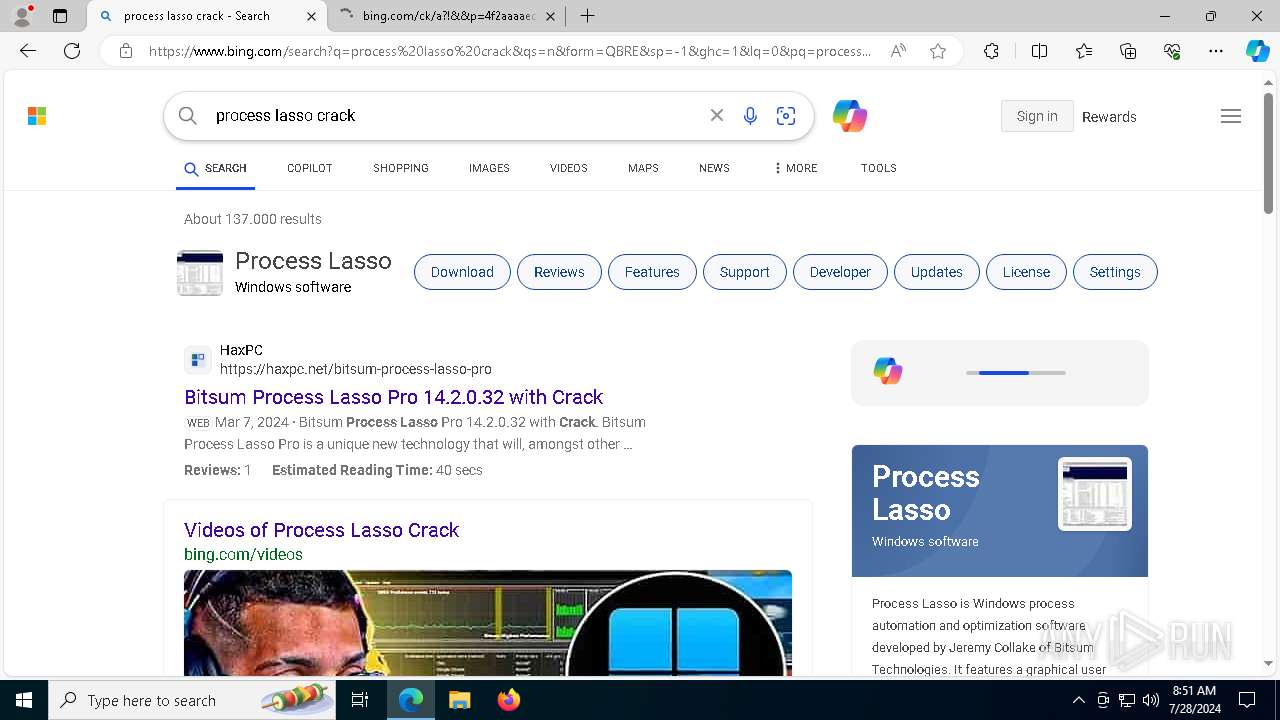This screenshot has width=1280, height=720.
Task: Open Windows Start menu
Action: click(x=24, y=700)
